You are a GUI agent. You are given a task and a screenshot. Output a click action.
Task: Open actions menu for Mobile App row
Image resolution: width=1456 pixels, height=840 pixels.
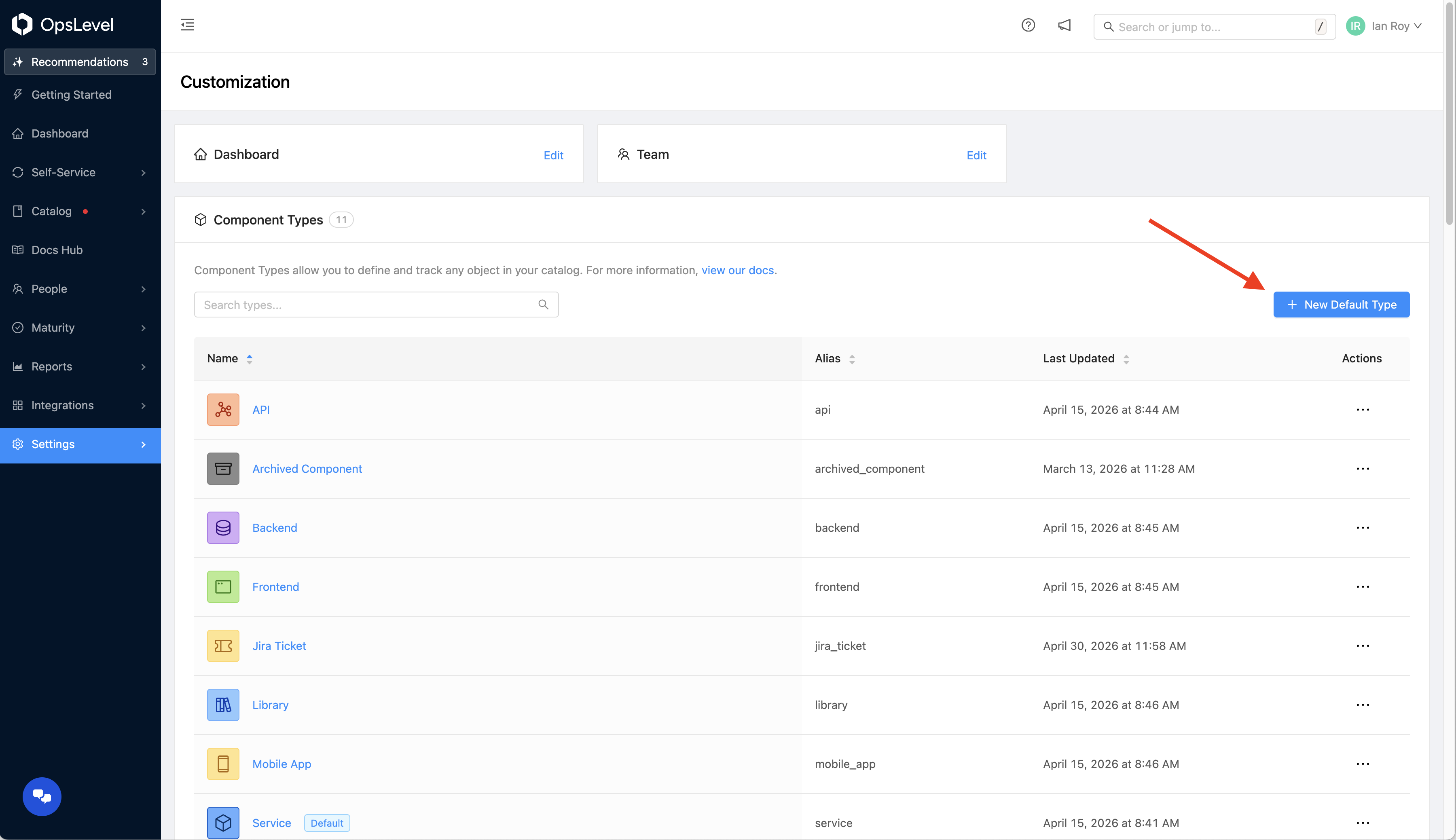(1363, 764)
